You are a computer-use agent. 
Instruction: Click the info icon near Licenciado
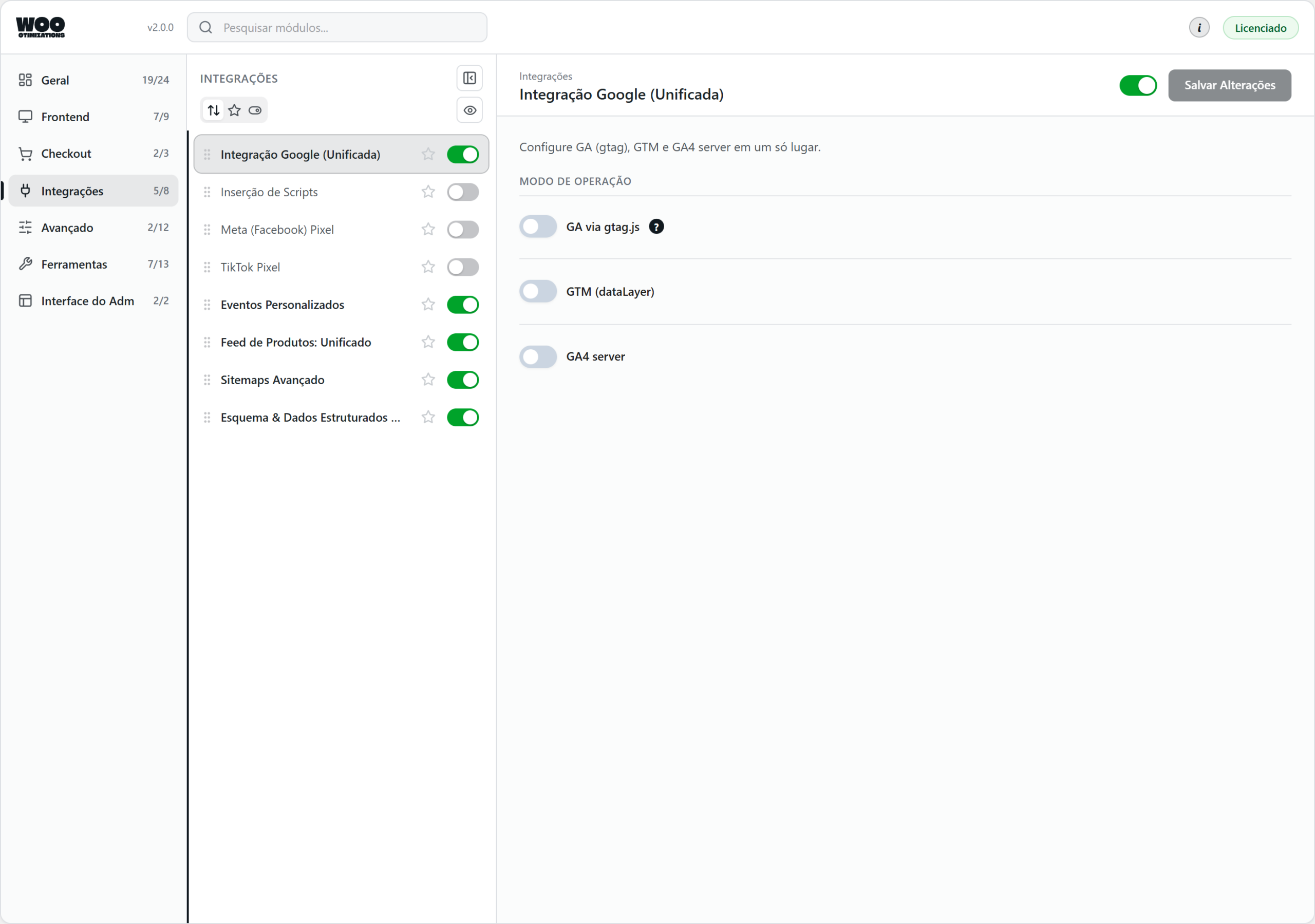click(1199, 28)
